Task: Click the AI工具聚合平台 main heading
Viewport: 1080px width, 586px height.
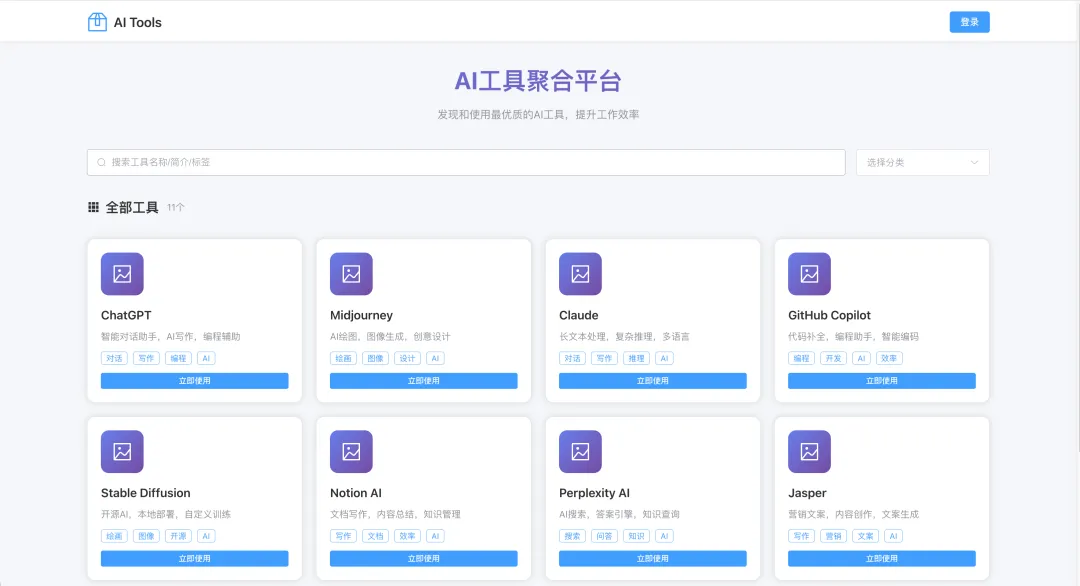Action: [x=538, y=81]
